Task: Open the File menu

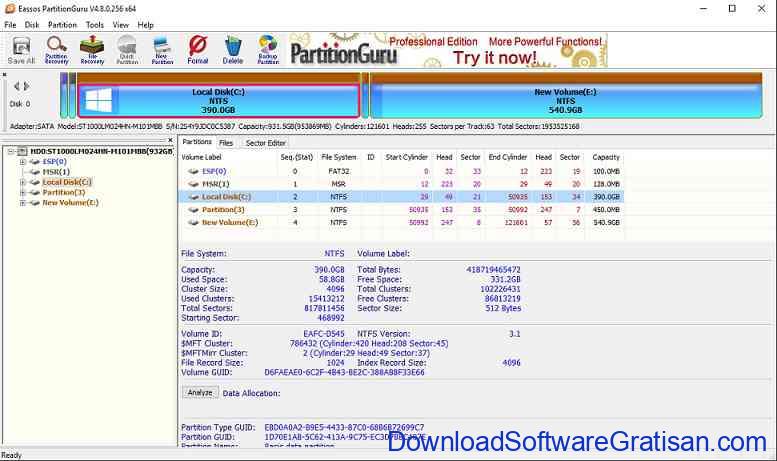Action: coord(10,25)
